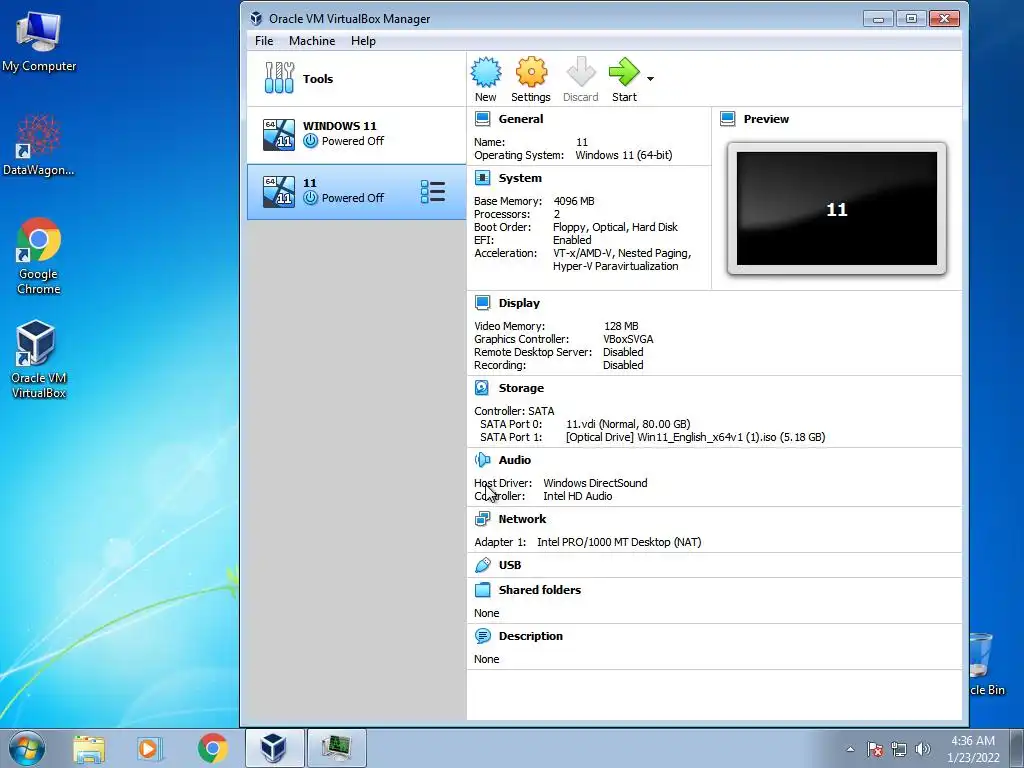Open the Windows Start menu orb
This screenshot has height=768, width=1024.
pyautogui.click(x=27, y=748)
